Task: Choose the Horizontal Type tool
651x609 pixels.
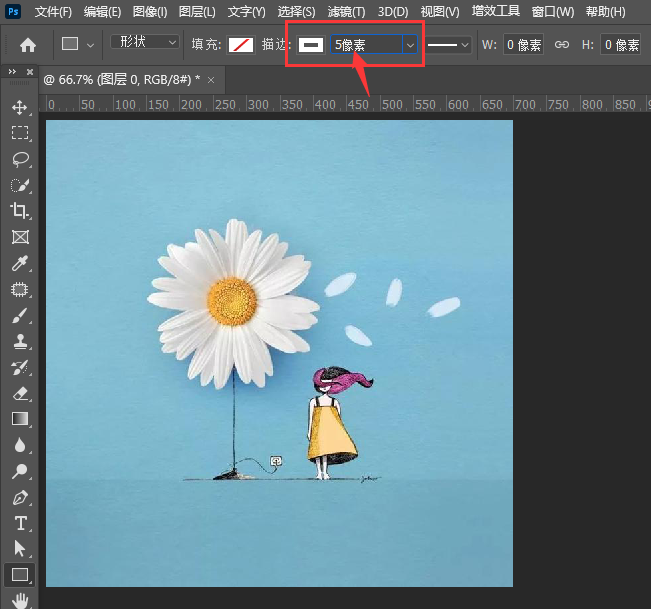Action: pos(19,523)
